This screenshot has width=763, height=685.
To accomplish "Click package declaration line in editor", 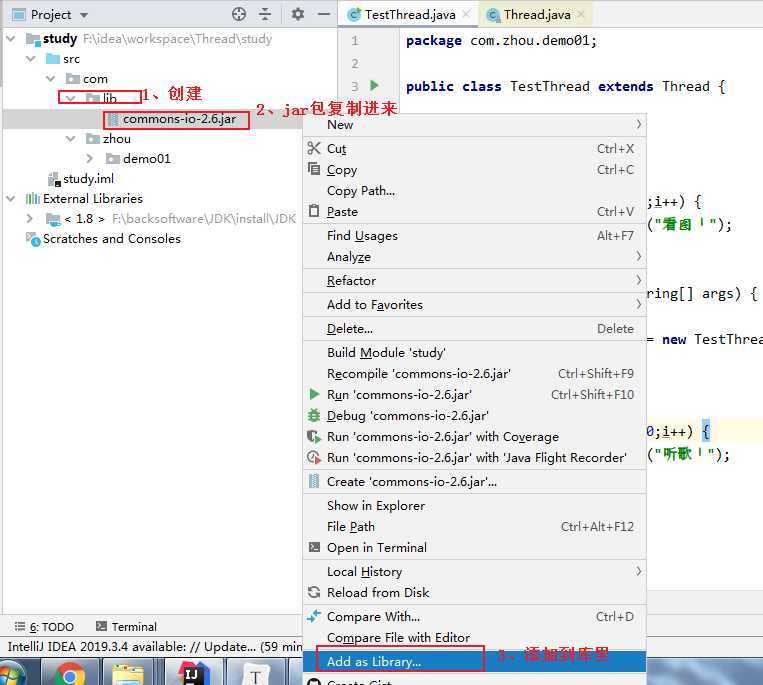I will [x=501, y=40].
